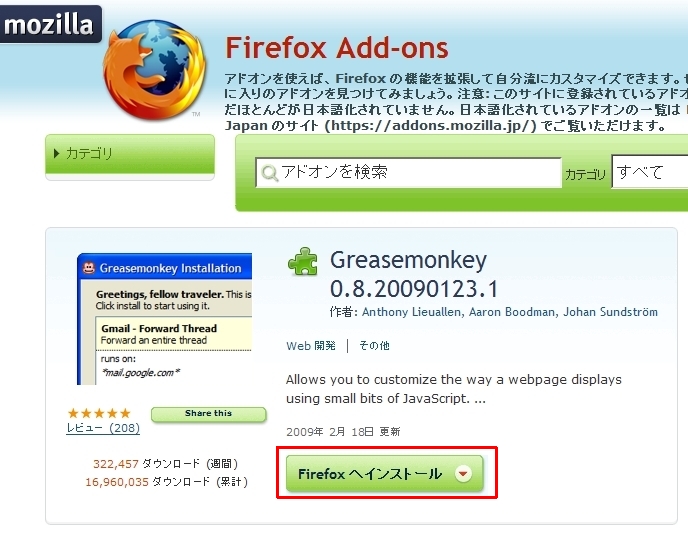
Task: Open the Web 開発 category link
Action: pyautogui.click(x=311, y=346)
